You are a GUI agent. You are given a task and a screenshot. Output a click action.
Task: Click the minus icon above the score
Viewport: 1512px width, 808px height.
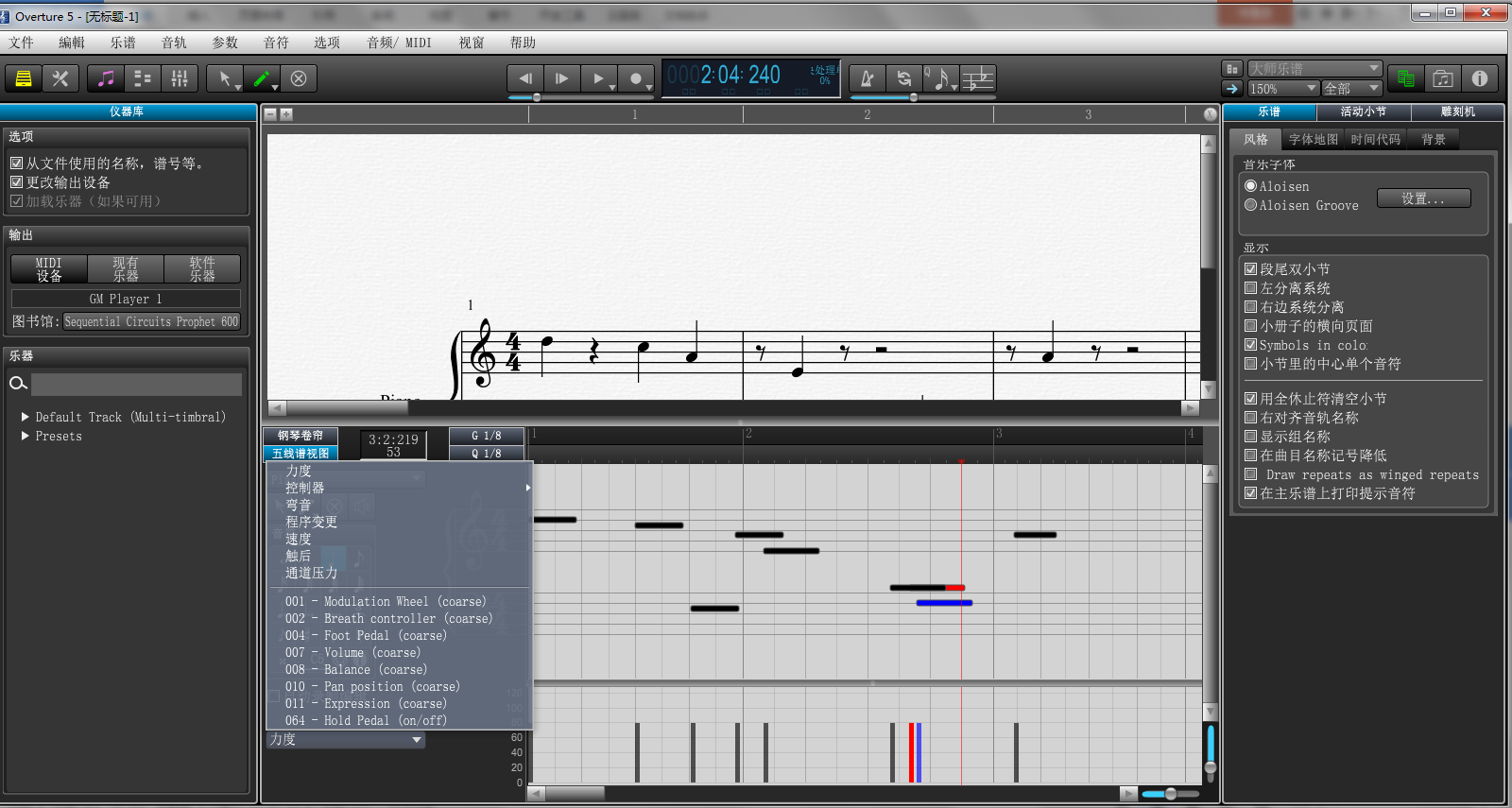pyautogui.click(x=270, y=114)
